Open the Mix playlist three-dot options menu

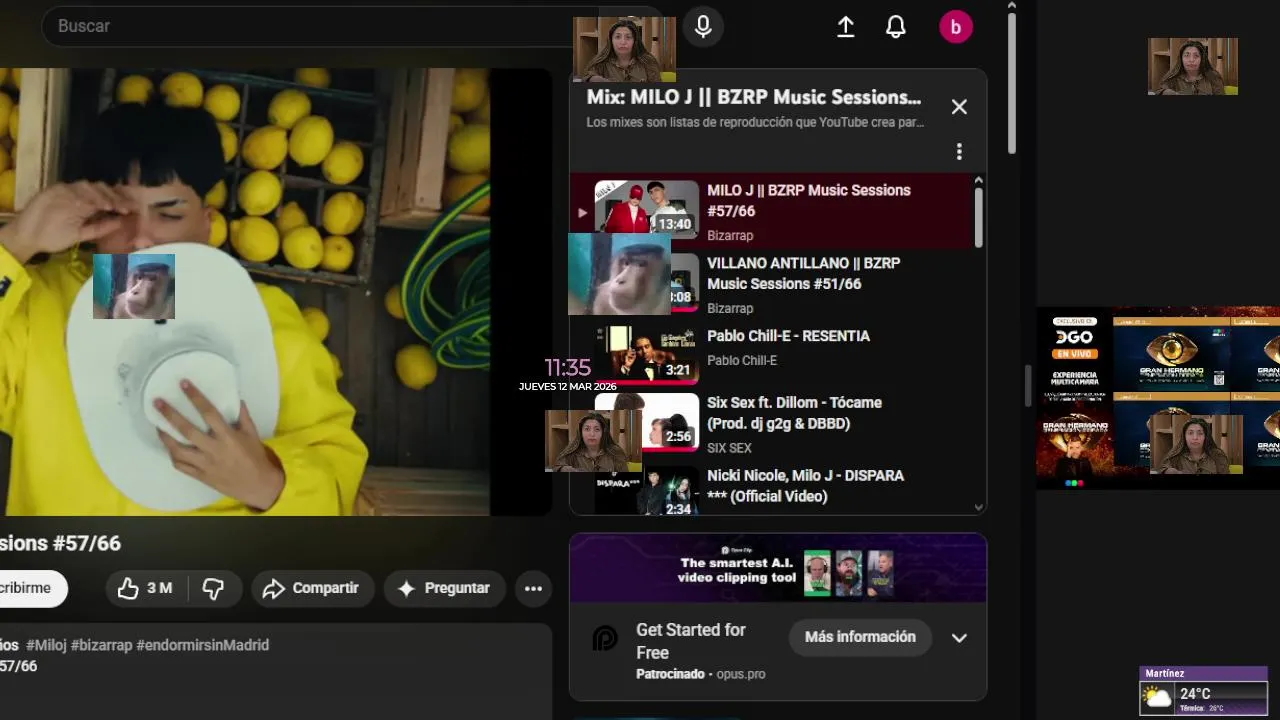(959, 151)
